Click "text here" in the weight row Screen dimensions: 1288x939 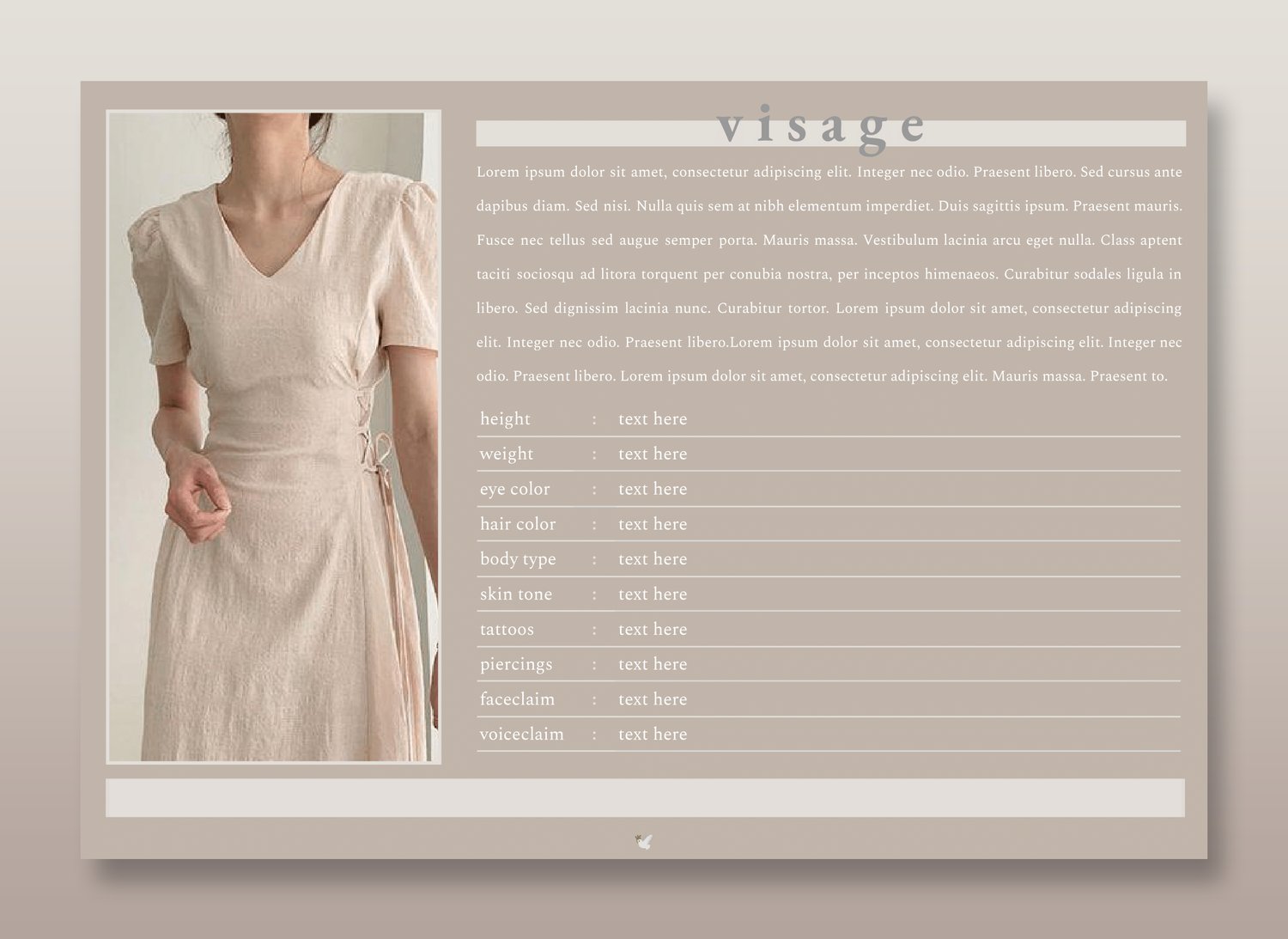(653, 454)
